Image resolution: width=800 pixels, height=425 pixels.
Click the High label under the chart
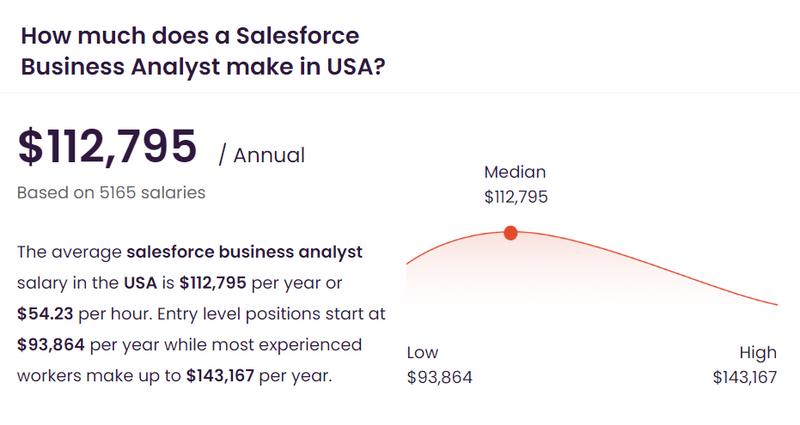(758, 353)
